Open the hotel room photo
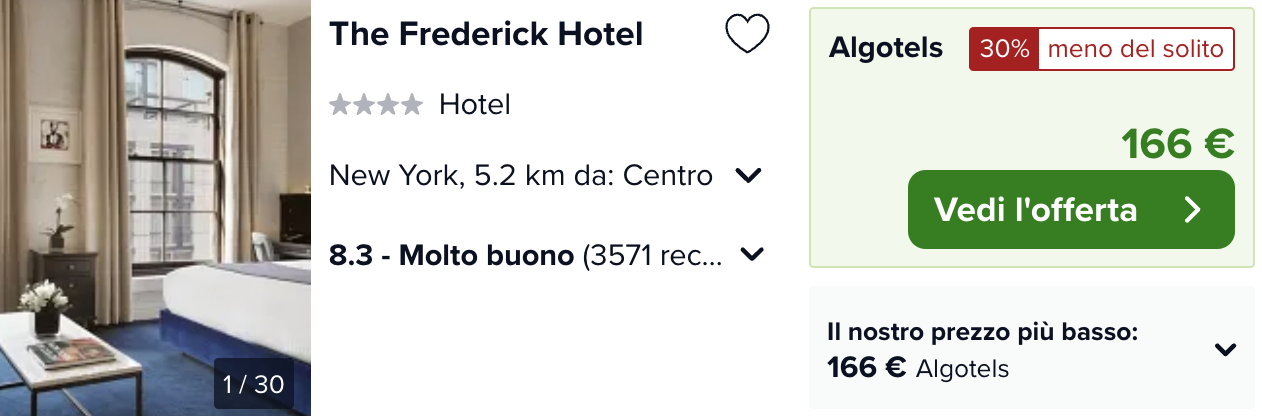This screenshot has height=416, width=1262. (x=155, y=208)
